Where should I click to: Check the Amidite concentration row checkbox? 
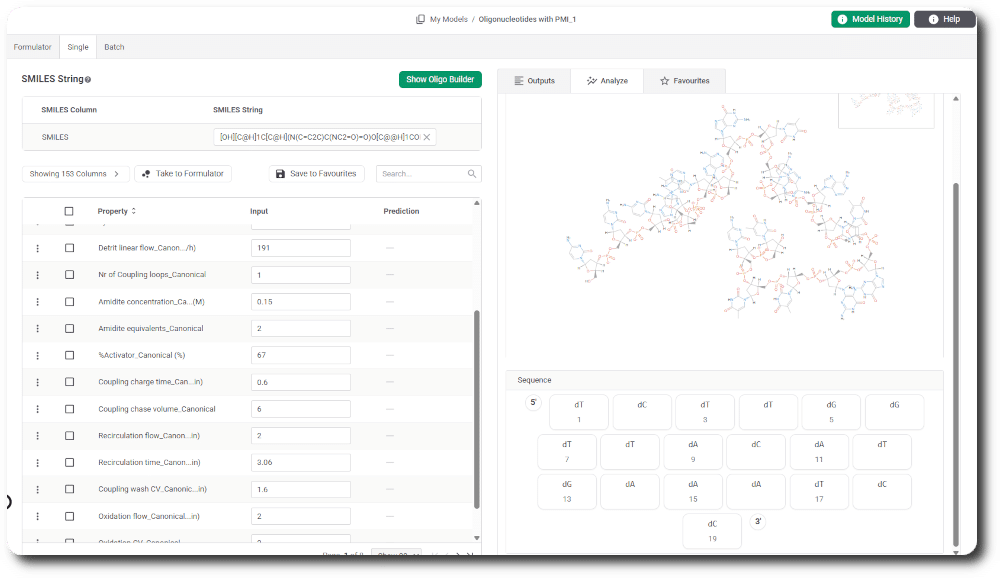(69, 301)
